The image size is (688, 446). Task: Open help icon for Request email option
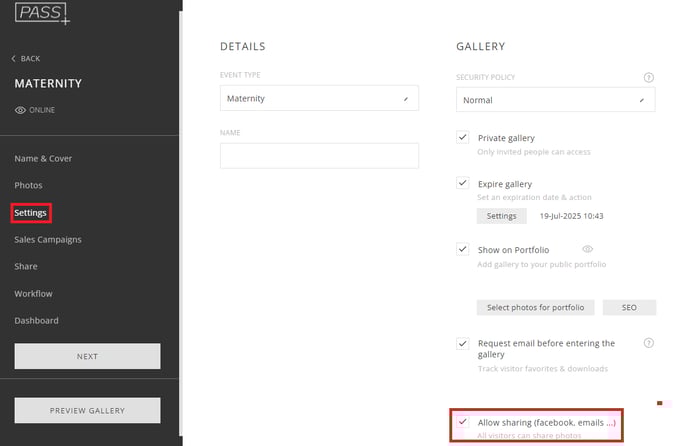click(649, 343)
